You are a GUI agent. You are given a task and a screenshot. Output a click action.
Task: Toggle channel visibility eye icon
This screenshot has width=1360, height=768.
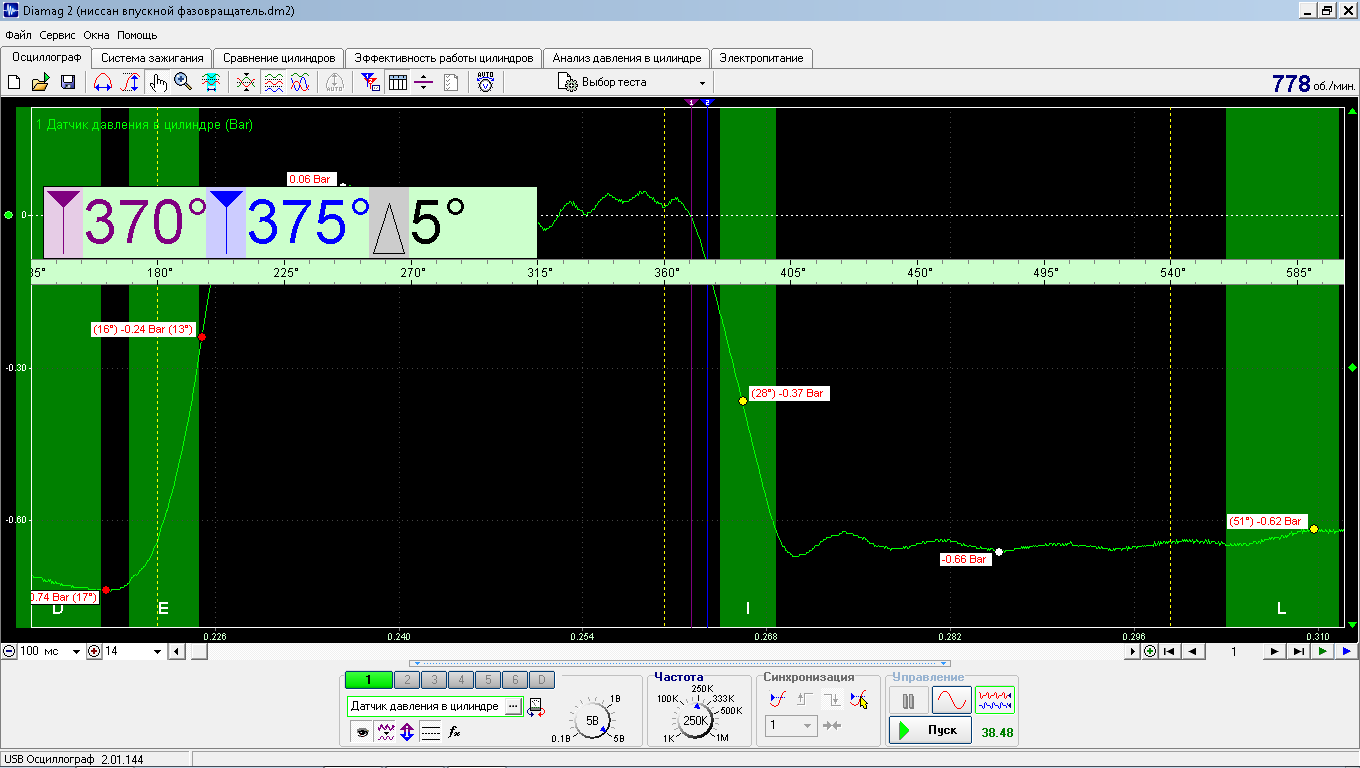(362, 732)
